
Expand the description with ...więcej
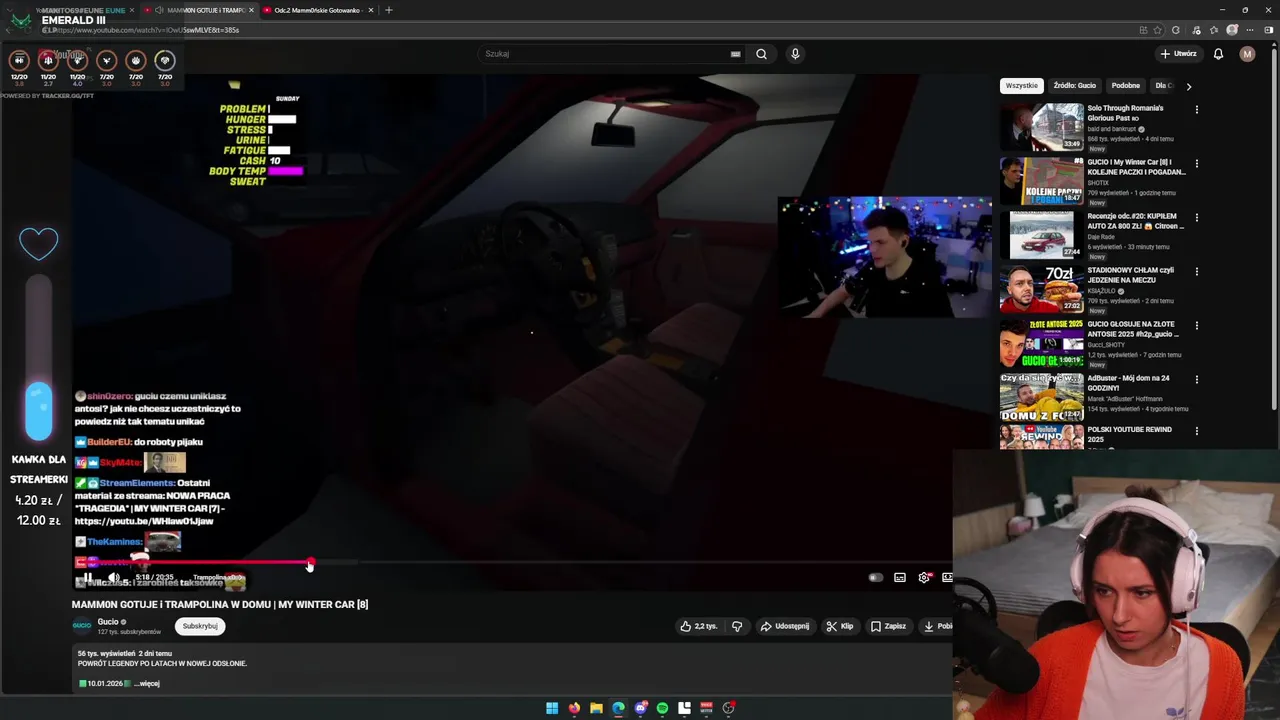(147, 684)
